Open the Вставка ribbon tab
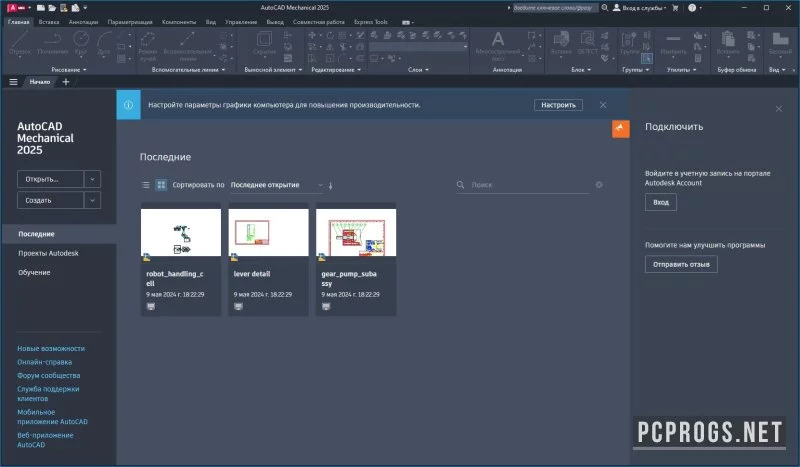 [x=49, y=22]
